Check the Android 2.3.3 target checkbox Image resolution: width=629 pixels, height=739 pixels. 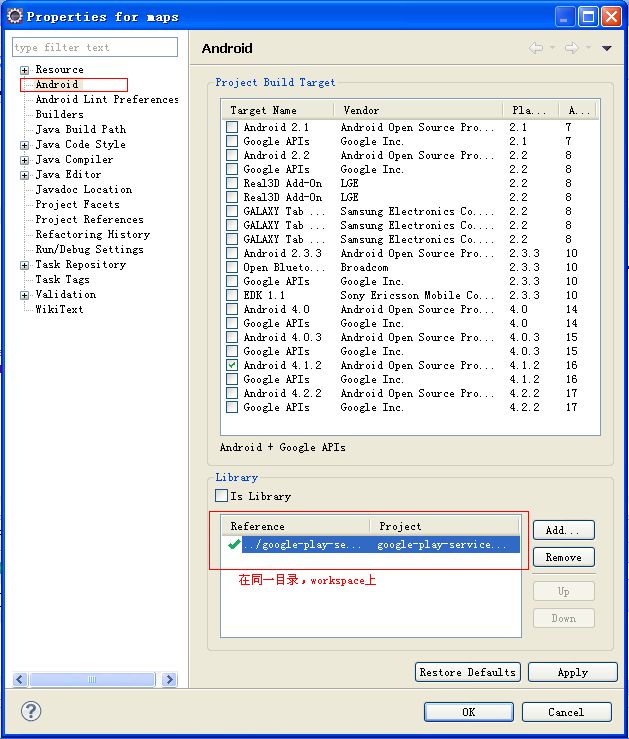point(232,253)
